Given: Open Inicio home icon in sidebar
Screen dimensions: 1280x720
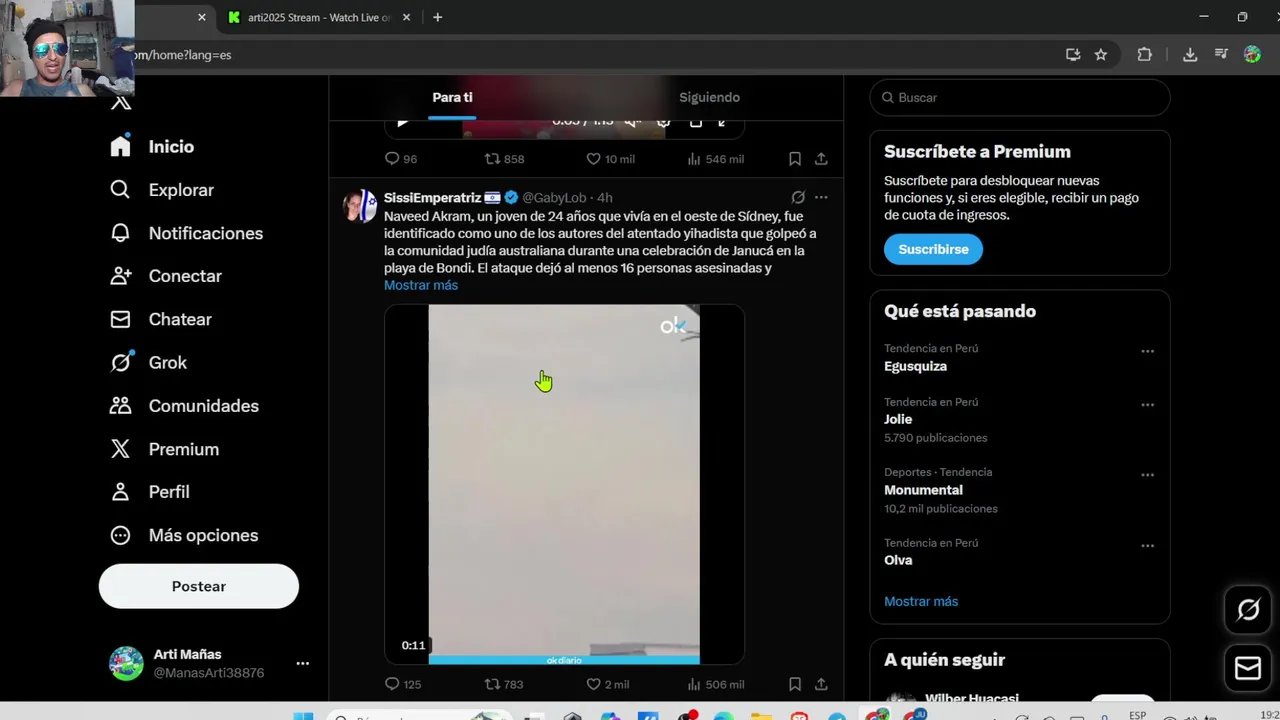Looking at the screenshot, I should tap(121, 146).
